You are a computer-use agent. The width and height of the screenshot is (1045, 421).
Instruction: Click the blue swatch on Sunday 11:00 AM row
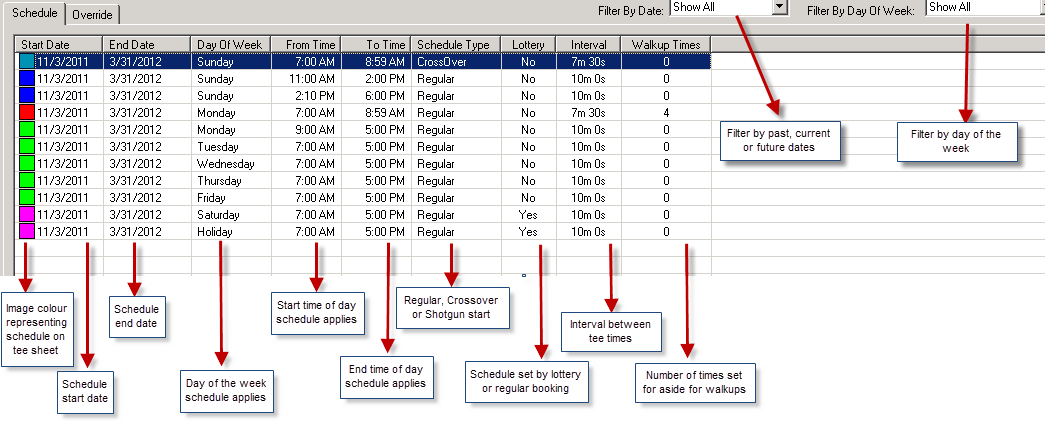click(26, 78)
